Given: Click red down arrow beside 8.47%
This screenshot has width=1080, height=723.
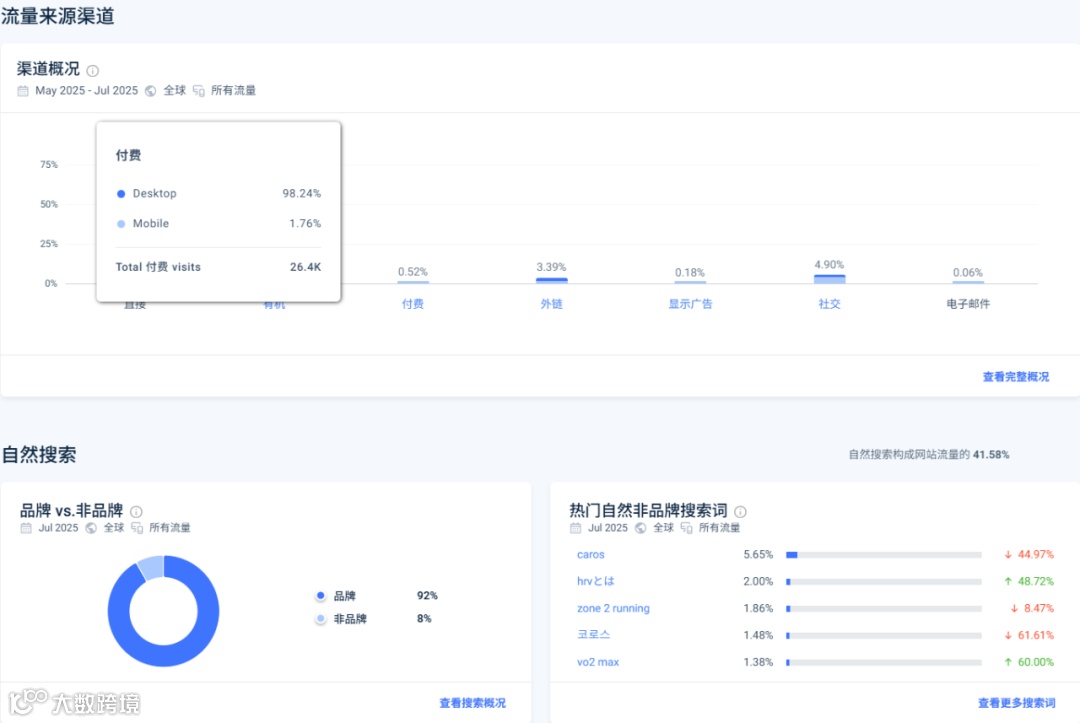Looking at the screenshot, I should (1014, 609).
